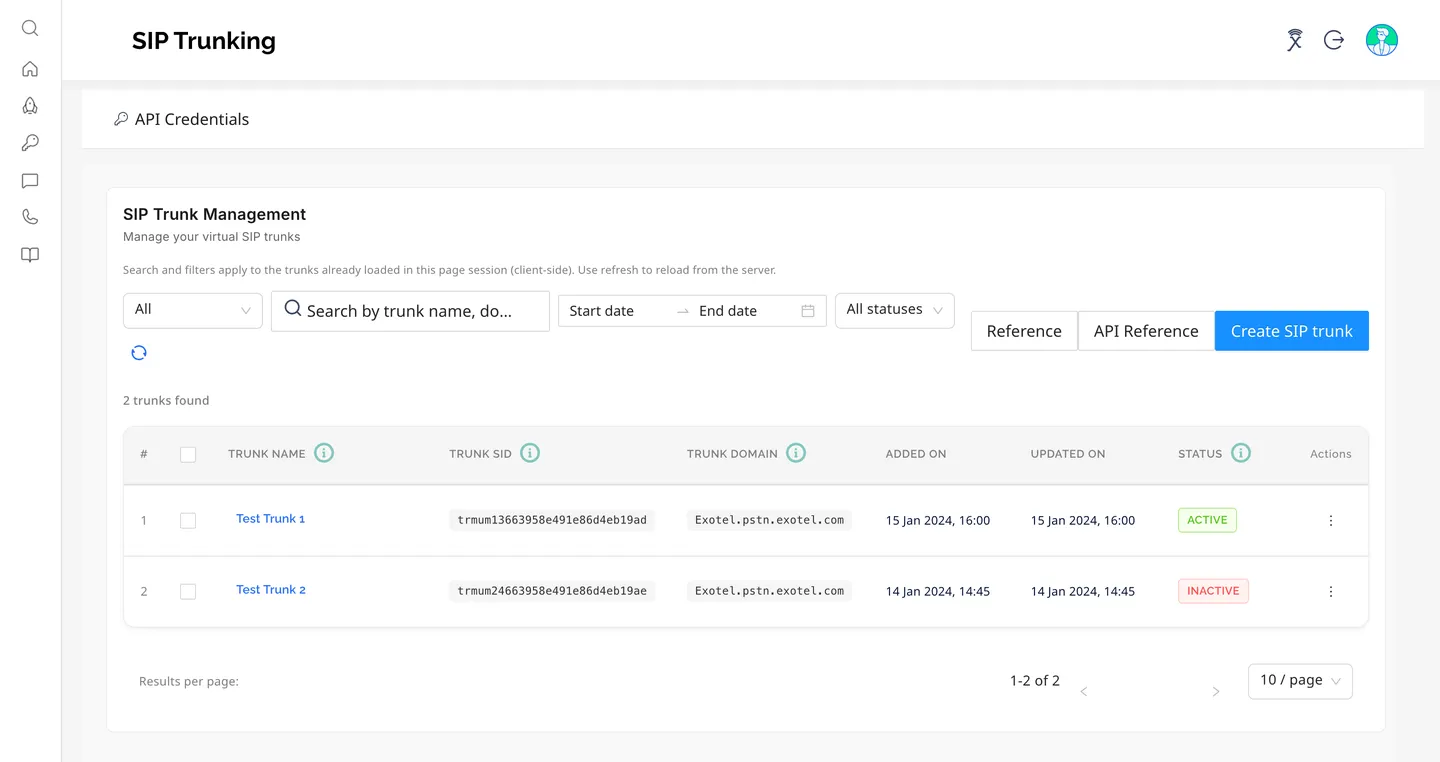Open the API Credentials section
The image size is (1440, 762).
point(181,119)
